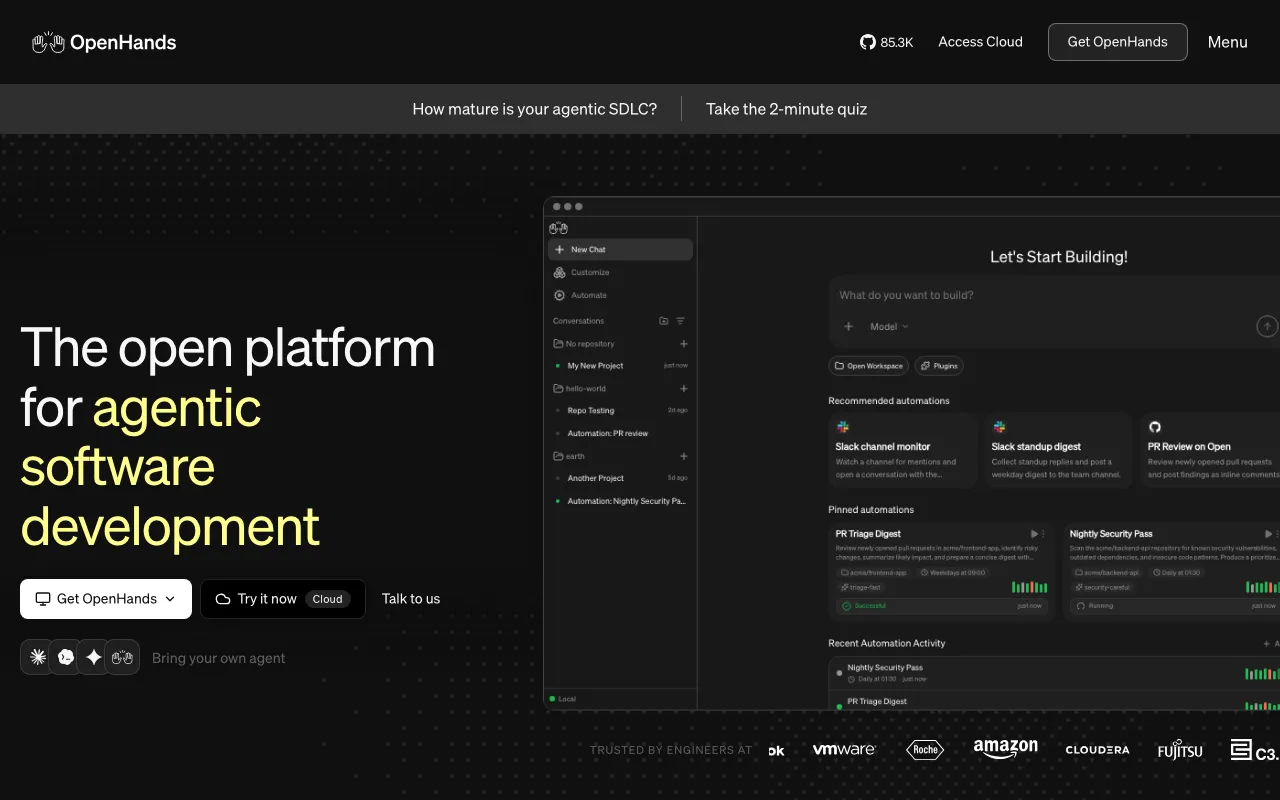Click Take the 2-minute quiz link
Image resolution: width=1280 pixels, height=800 pixels.
(x=787, y=109)
